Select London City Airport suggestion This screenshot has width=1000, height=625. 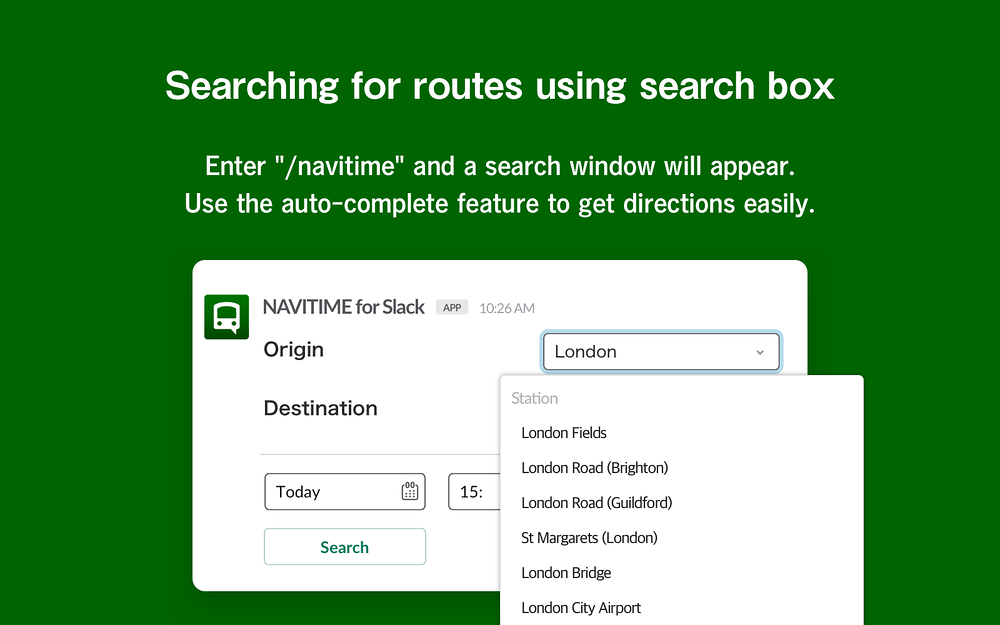[581, 608]
